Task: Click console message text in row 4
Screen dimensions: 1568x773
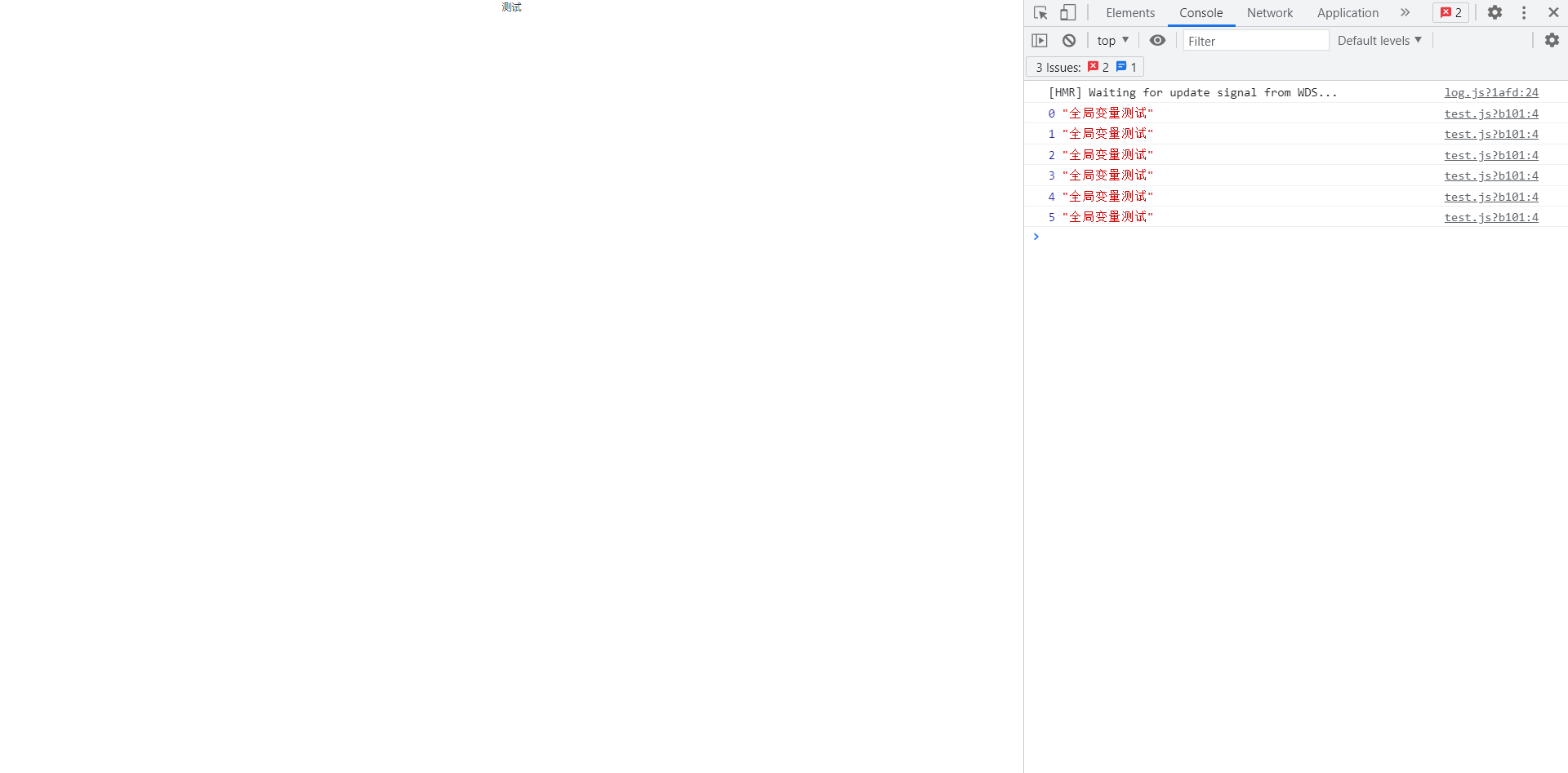Action: pos(1107,197)
